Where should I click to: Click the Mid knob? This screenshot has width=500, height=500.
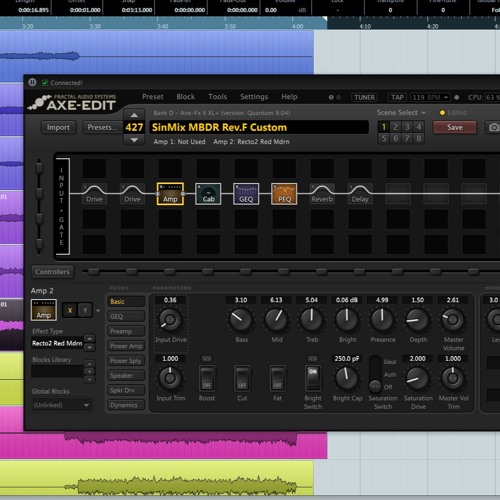click(x=276, y=320)
